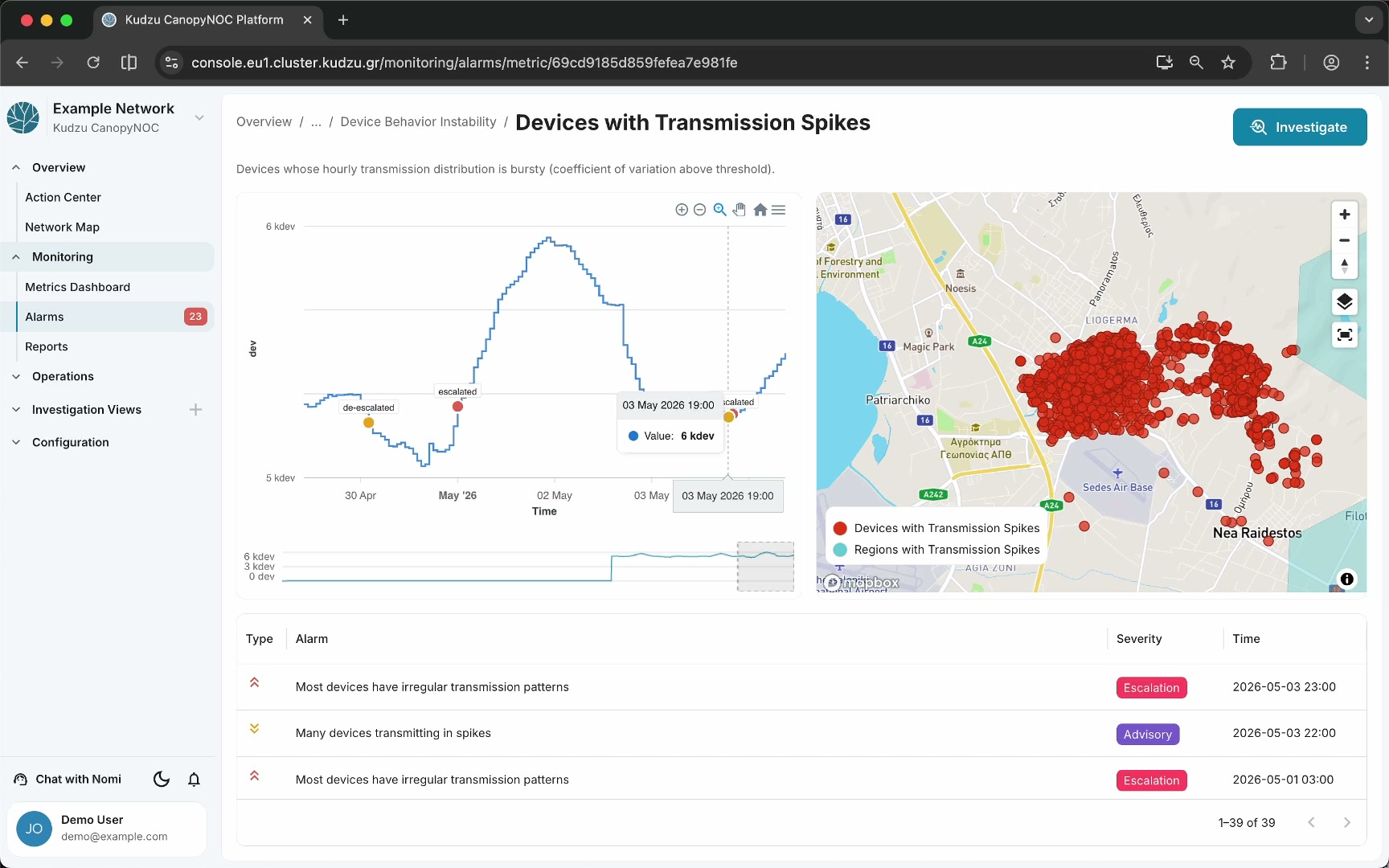Viewport: 1389px width, 868px height.
Task: Open the map layers selector
Action: [x=1345, y=302]
